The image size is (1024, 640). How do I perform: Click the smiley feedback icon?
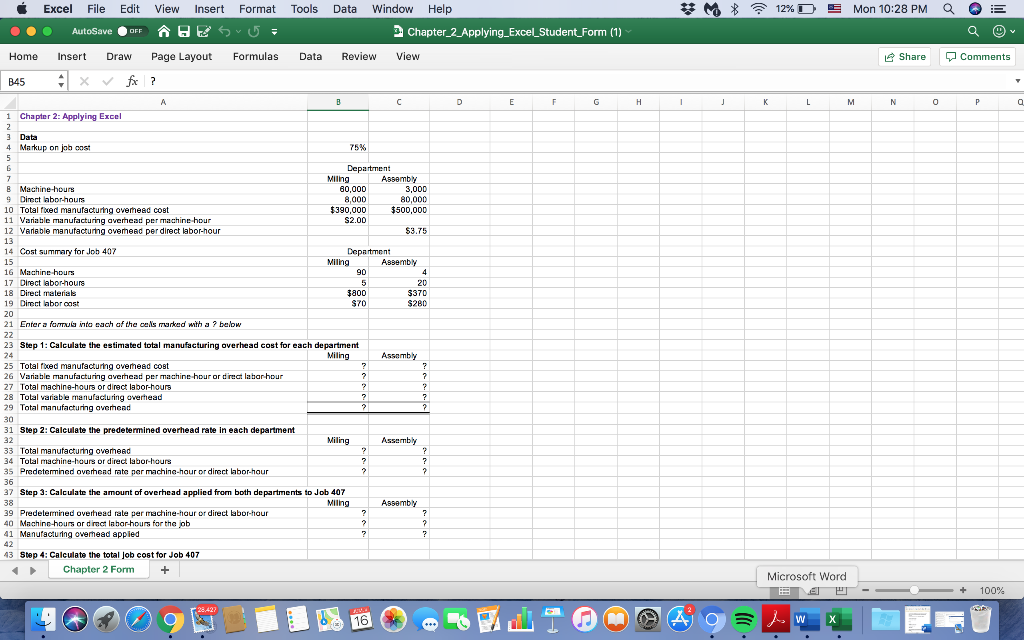coord(998,31)
